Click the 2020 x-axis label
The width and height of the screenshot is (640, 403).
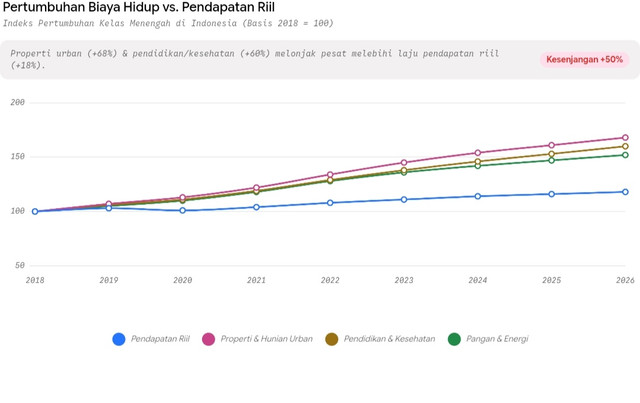point(182,281)
